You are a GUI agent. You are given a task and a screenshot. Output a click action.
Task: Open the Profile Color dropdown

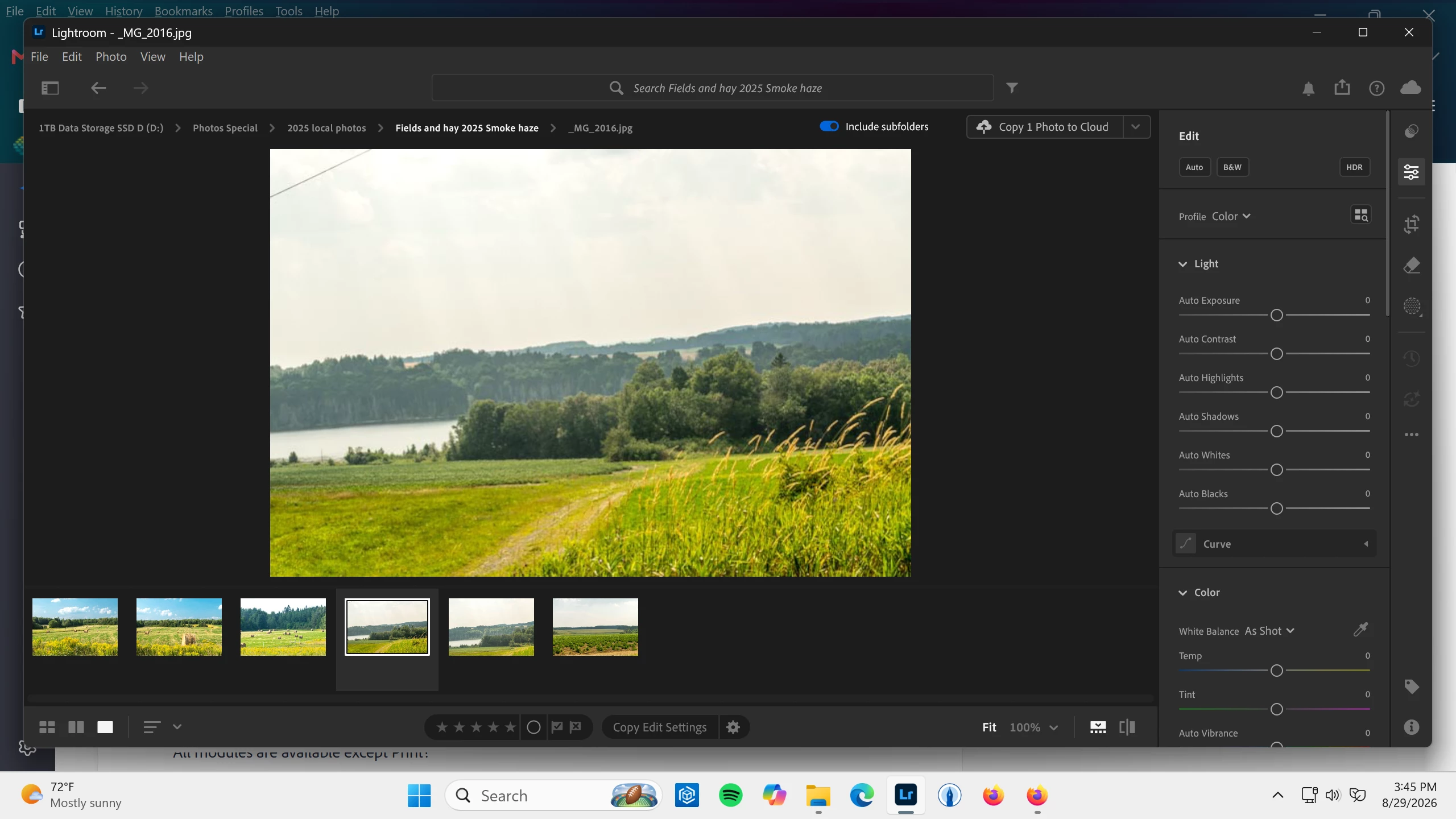(x=1231, y=216)
